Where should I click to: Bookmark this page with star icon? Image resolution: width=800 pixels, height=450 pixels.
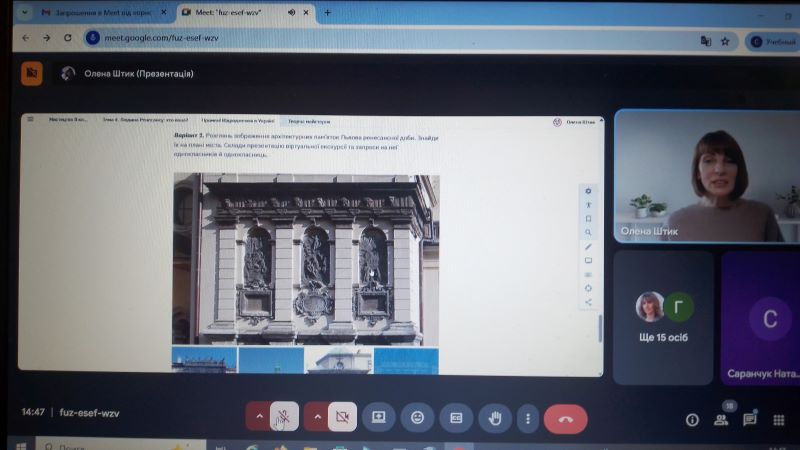tap(725, 41)
